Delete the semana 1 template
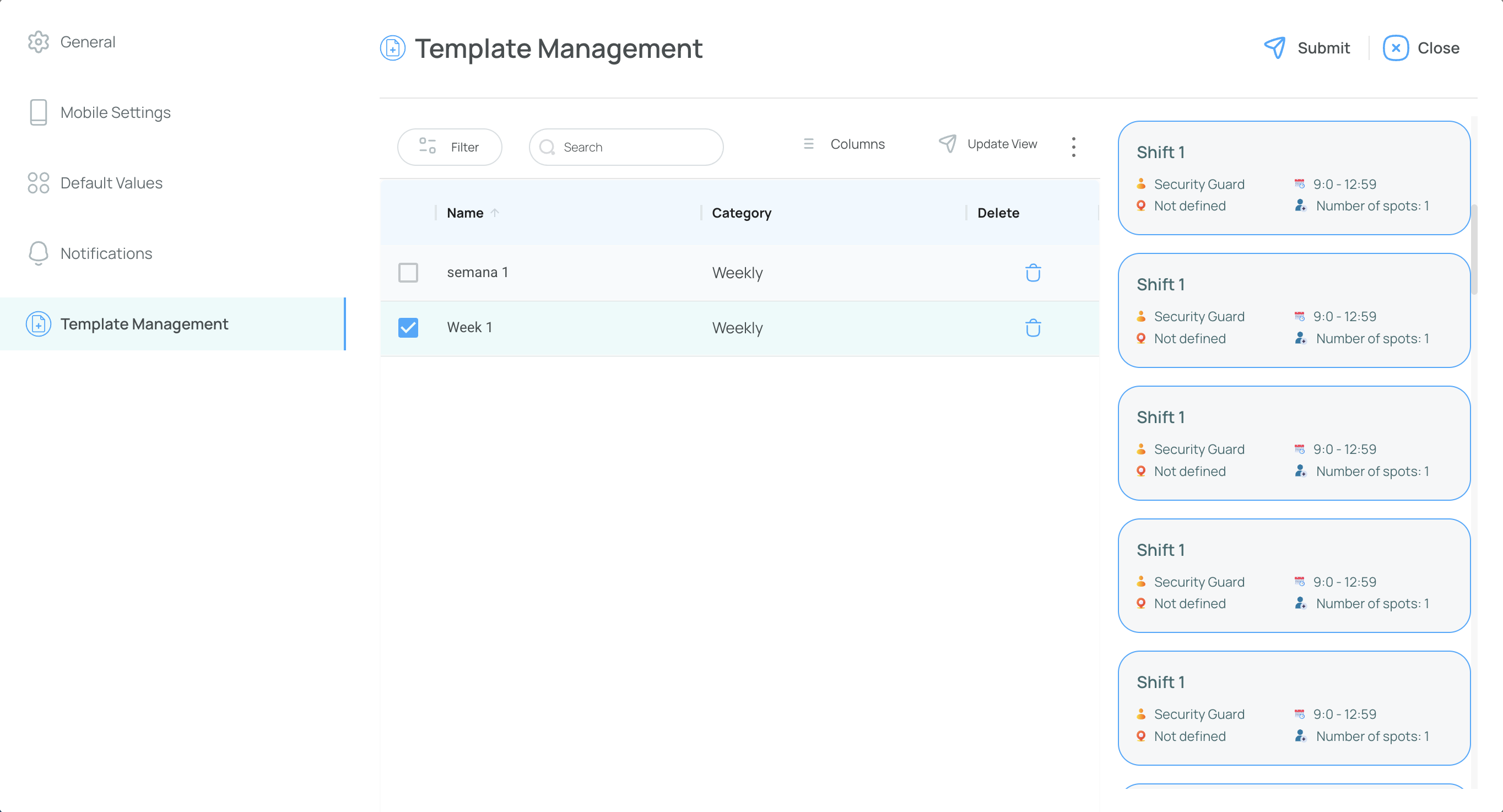 (1034, 273)
